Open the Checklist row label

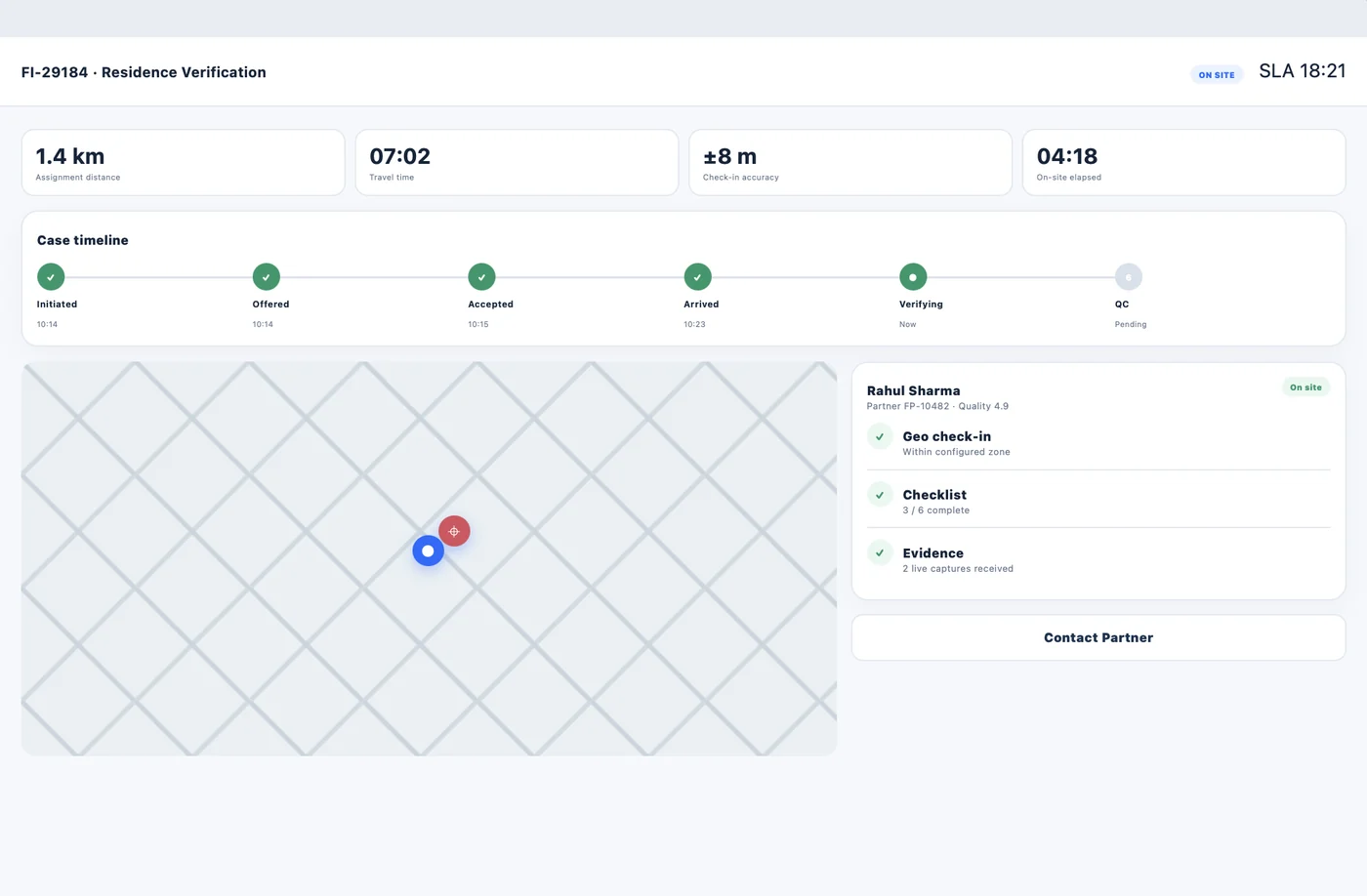(x=934, y=495)
